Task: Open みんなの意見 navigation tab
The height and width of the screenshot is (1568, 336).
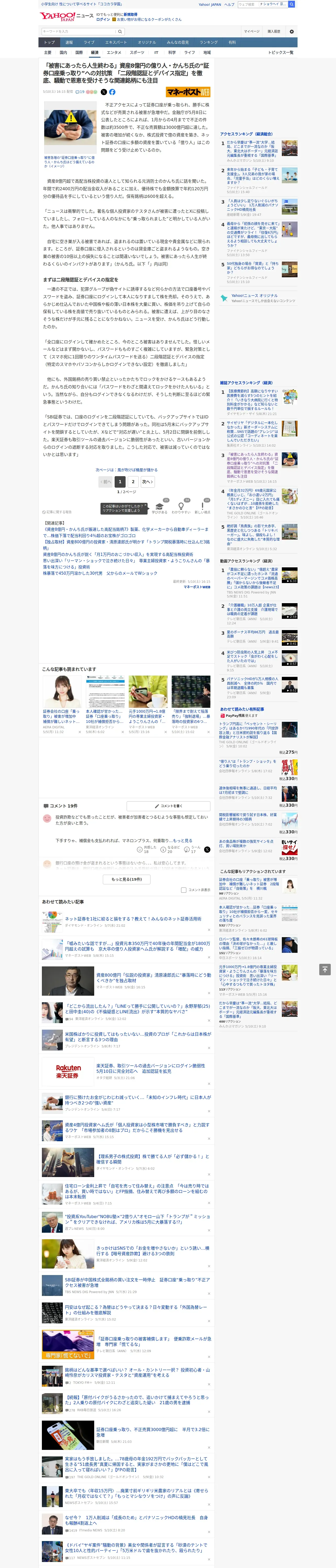Action: point(178,43)
